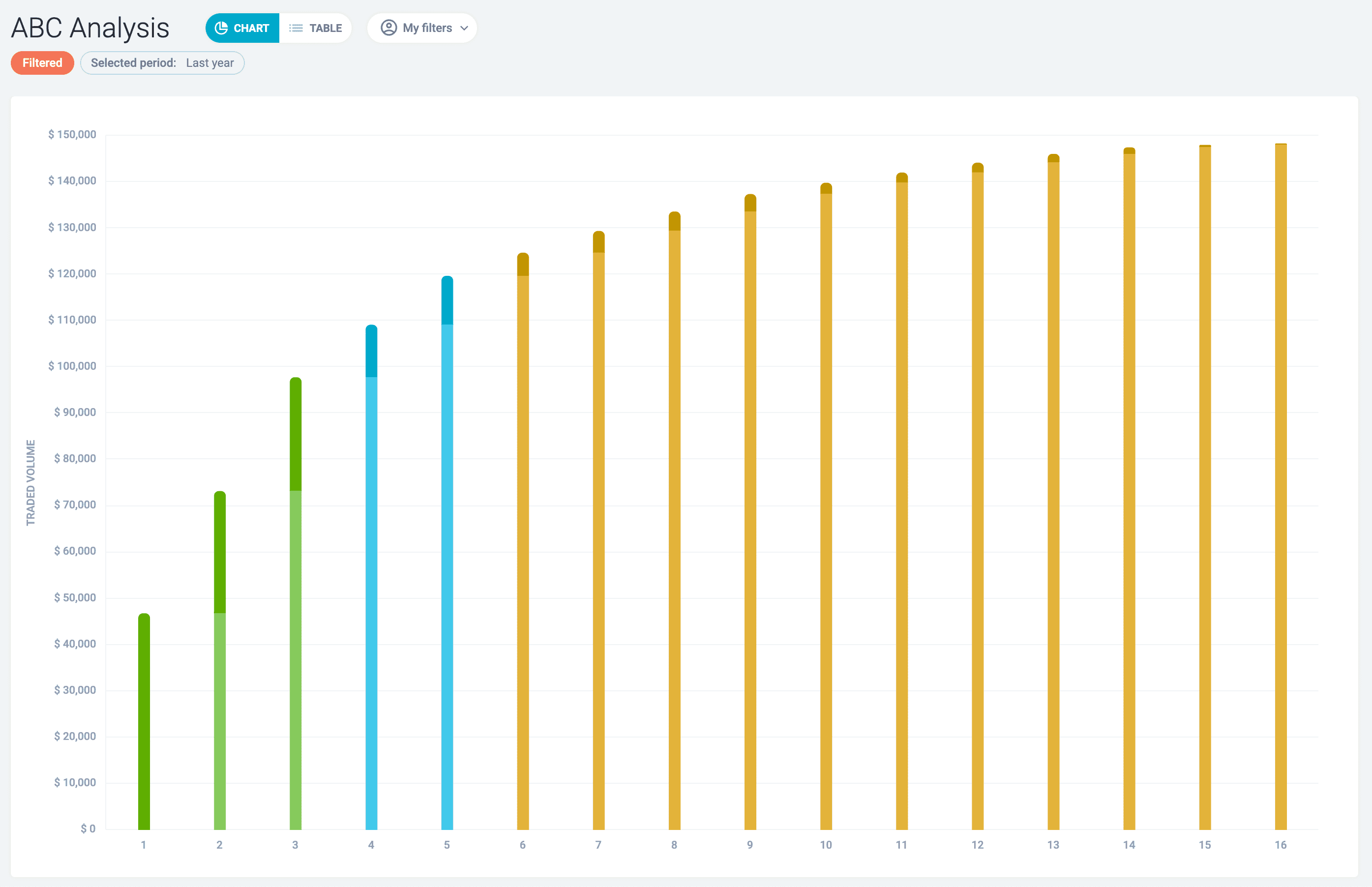Click the orange Filtered badge
Screen dimensions: 1372x887
tap(42, 63)
